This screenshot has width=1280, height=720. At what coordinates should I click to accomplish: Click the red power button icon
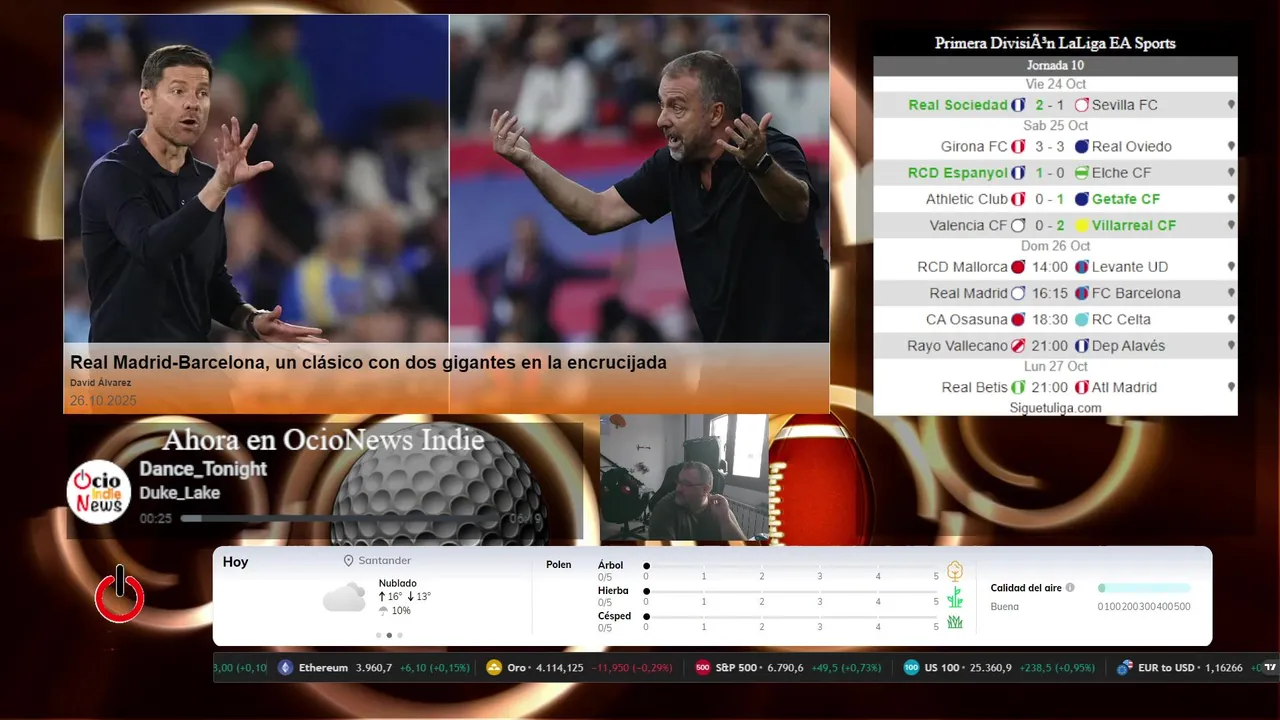click(x=120, y=594)
